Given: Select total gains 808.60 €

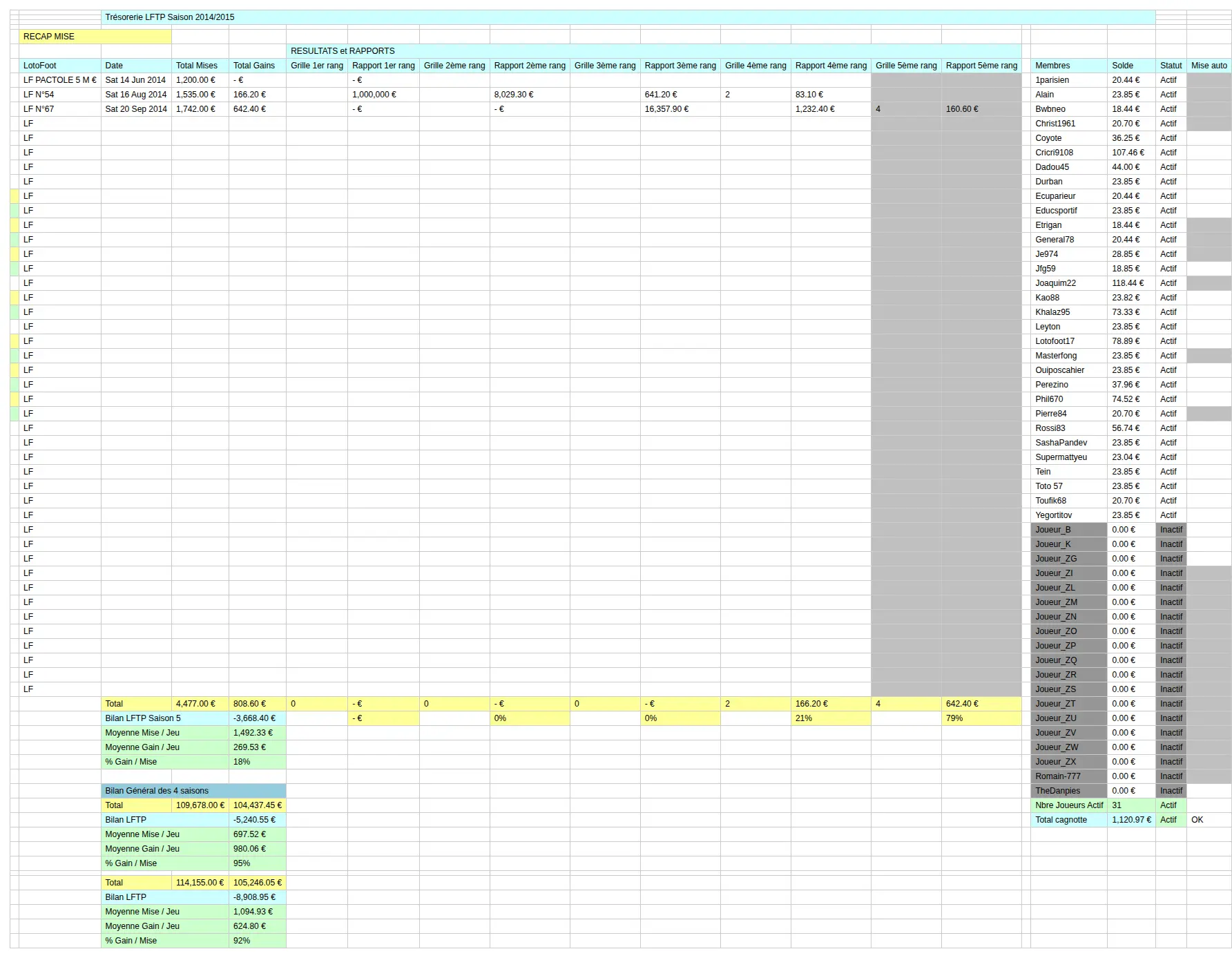Looking at the screenshot, I should pyautogui.click(x=258, y=704).
